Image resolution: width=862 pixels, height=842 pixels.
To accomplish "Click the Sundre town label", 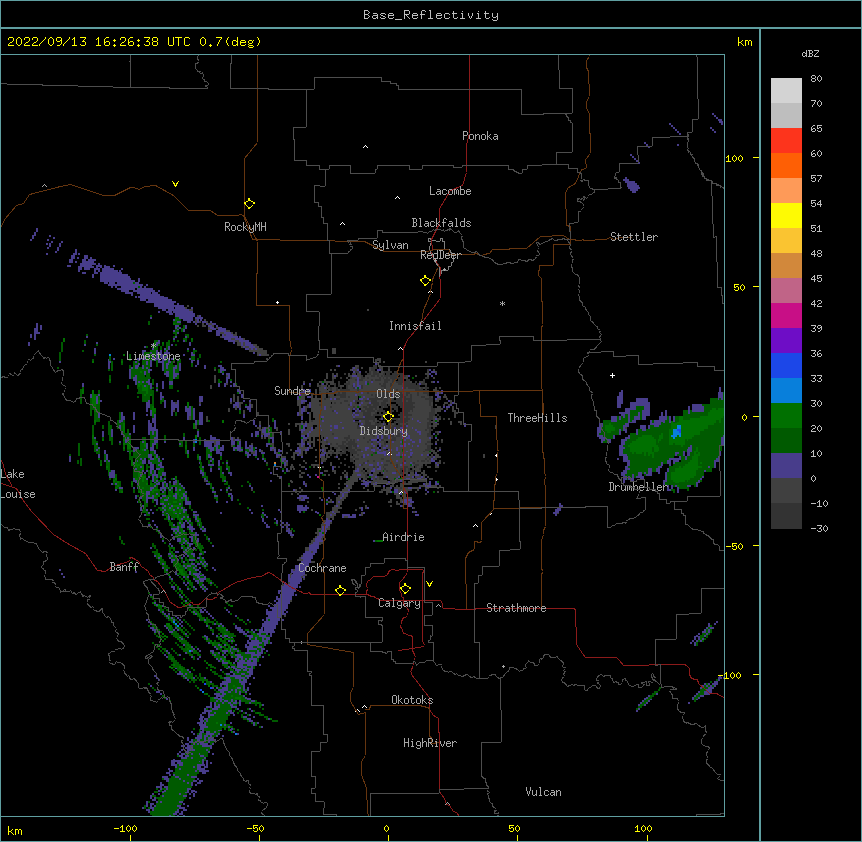I will click(292, 391).
